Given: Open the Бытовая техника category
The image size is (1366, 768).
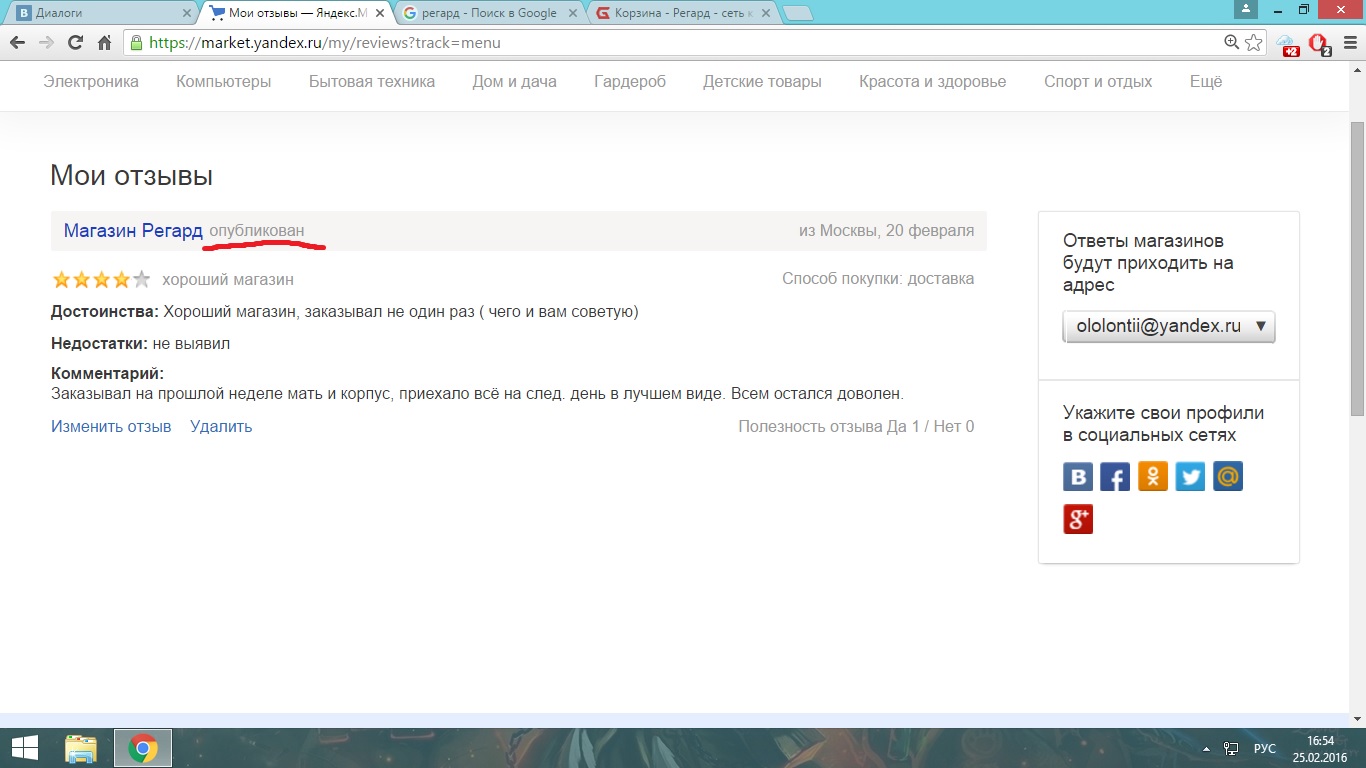Looking at the screenshot, I should point(372,82).
